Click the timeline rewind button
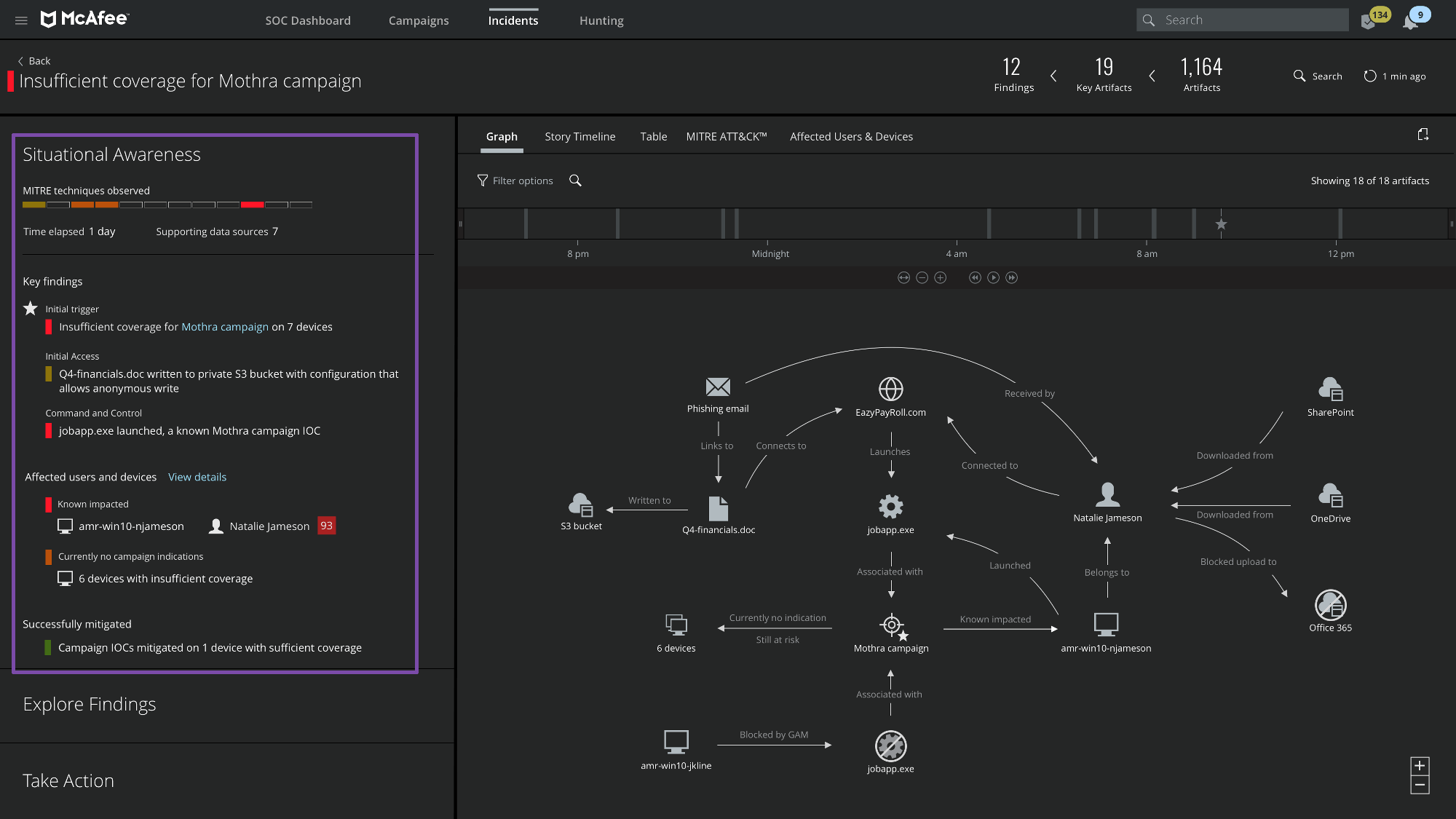Image resolution: width=1456 pixels, height=819 pixels. pos(975,277)
